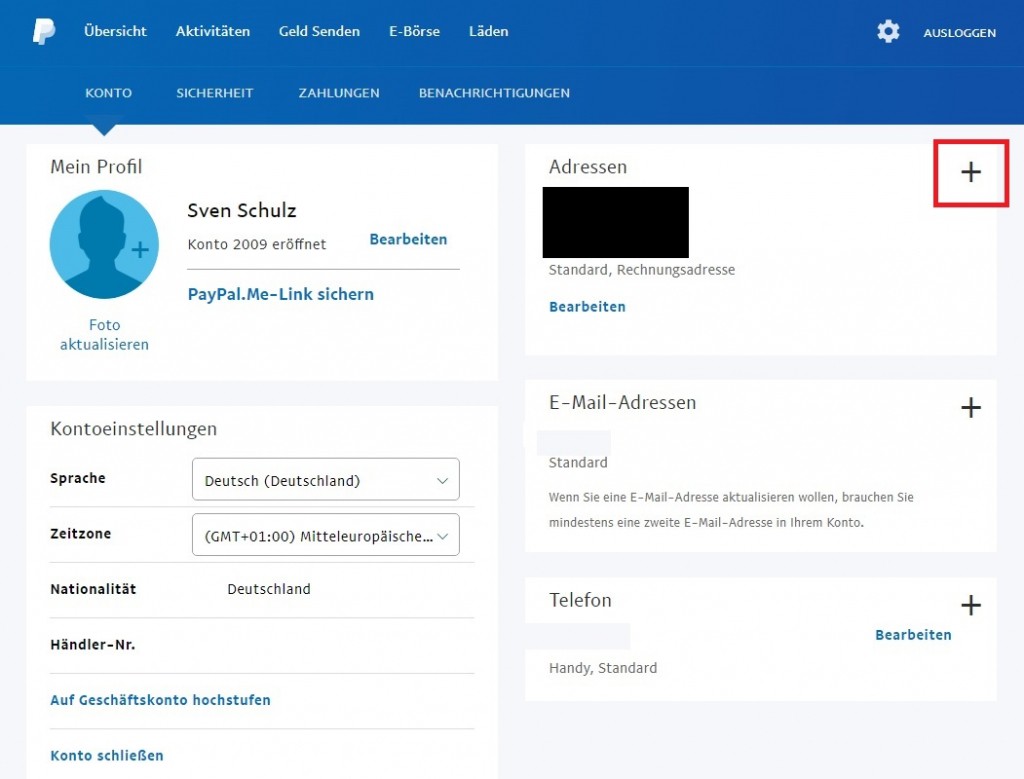1024x779 pixels.
Task: Go to Aktivitäten in the top navigation
Action: coord(213,31)
